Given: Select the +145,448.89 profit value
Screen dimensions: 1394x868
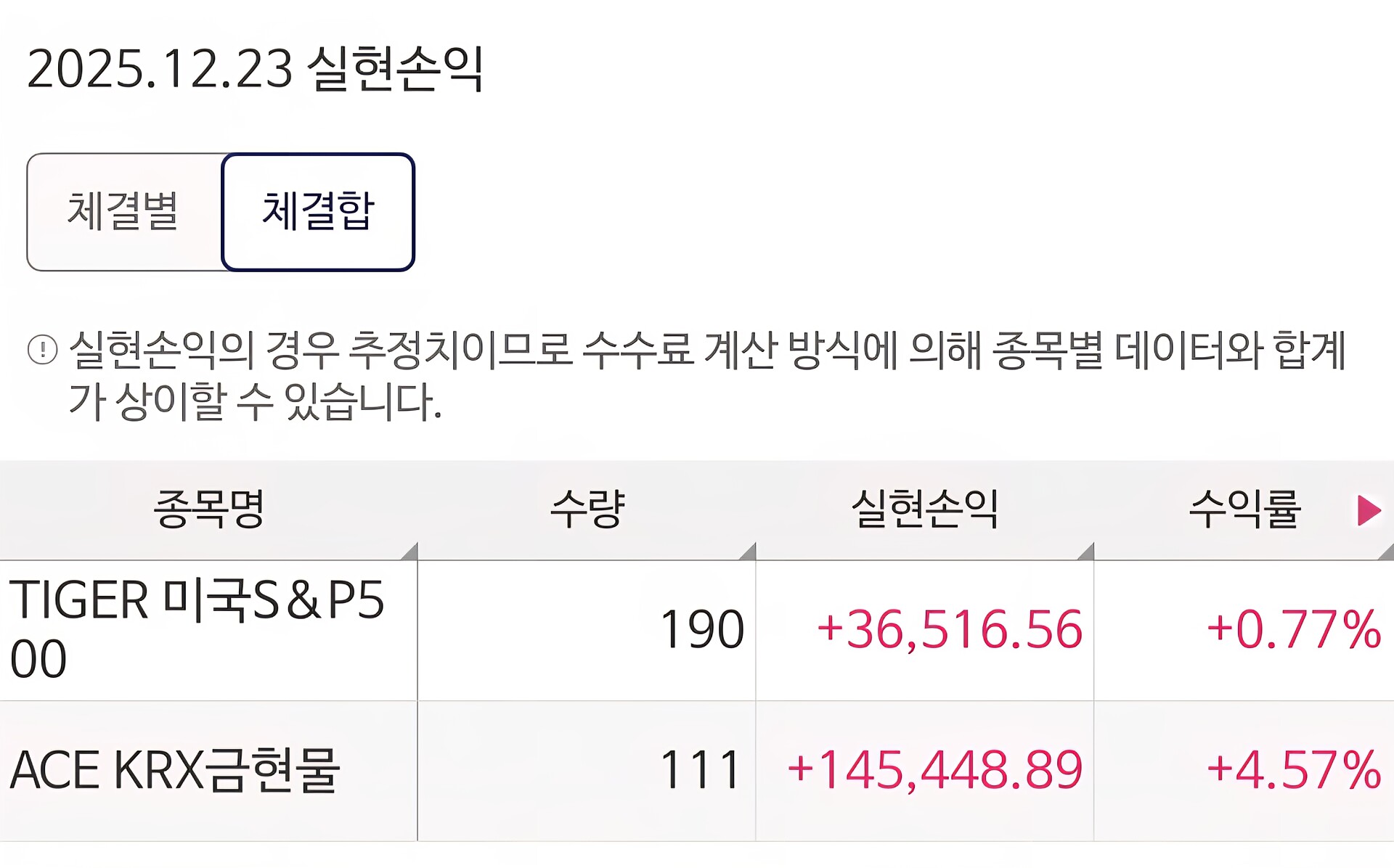Looking at the screenshot, I should click(x=934, y=770).
